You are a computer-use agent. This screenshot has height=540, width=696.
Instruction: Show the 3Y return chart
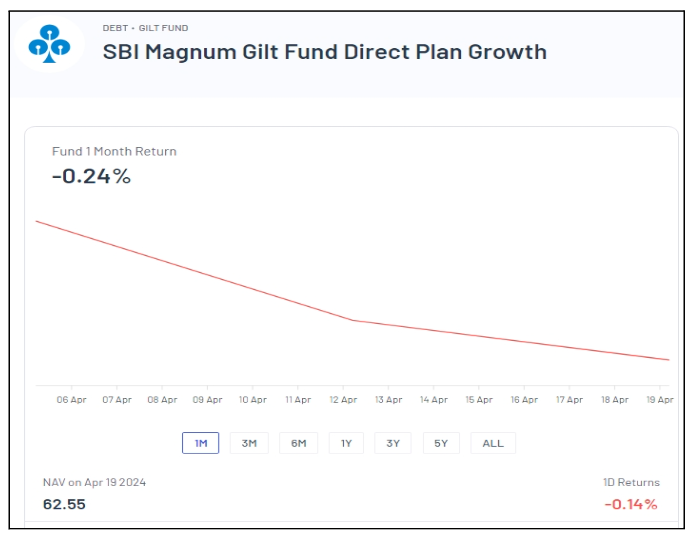coord(393,443)
